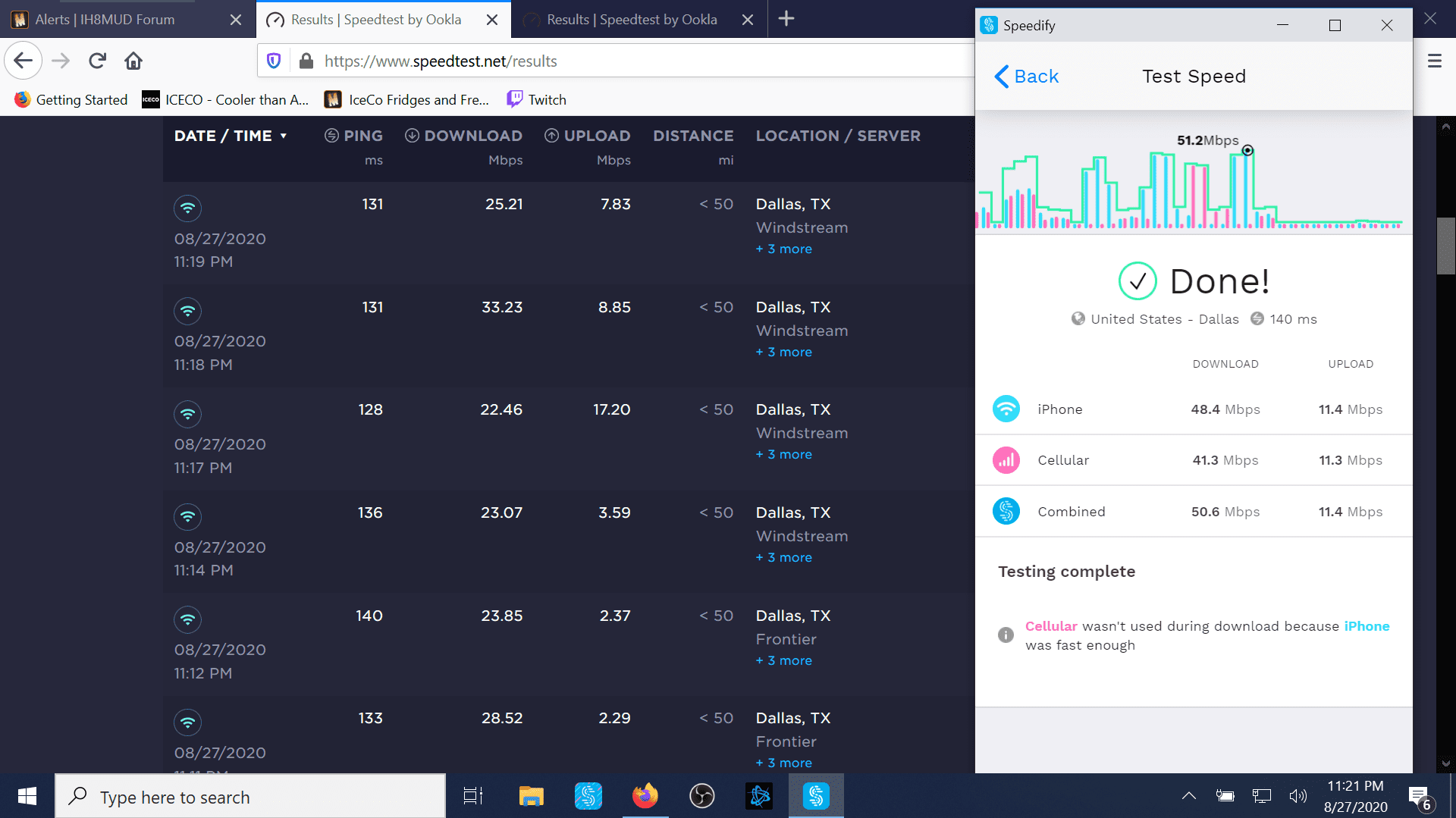Click the Speedtest page vertical scrollbar thumb
This screenshot has height=818, width=1456.
pyautogui.click(x=1446, y=246)
